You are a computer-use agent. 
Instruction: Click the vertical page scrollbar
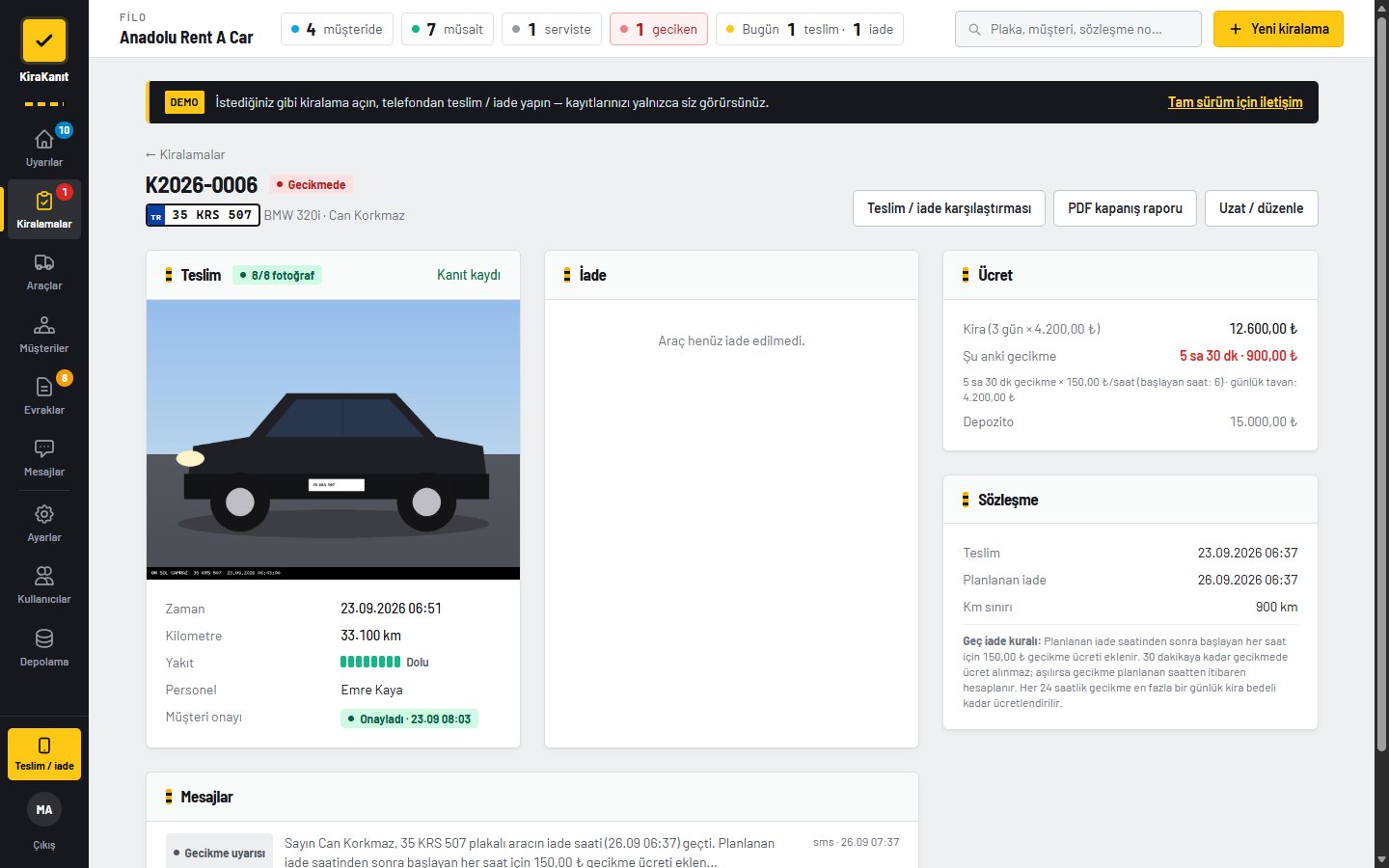pos(1381,386)
